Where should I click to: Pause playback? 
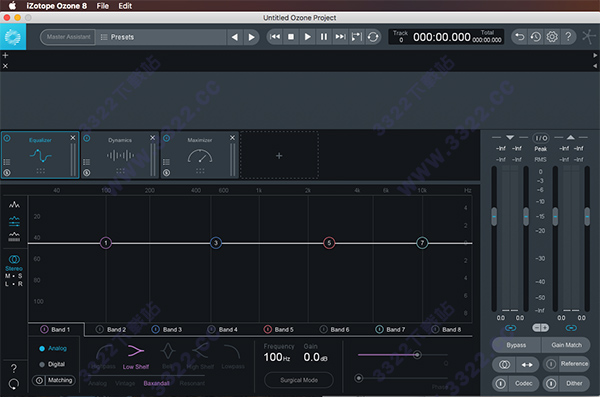tap(324, 37)
